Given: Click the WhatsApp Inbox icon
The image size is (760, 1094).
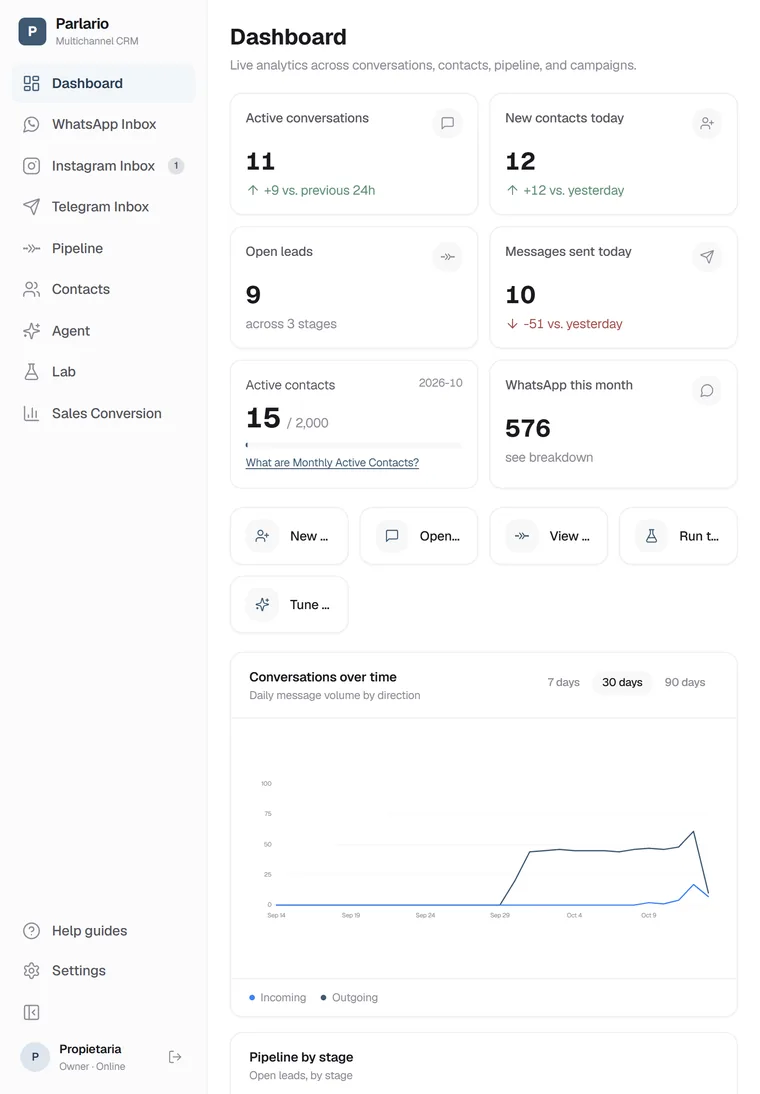Looking at the screenshot, I should [x=31, y=124].
